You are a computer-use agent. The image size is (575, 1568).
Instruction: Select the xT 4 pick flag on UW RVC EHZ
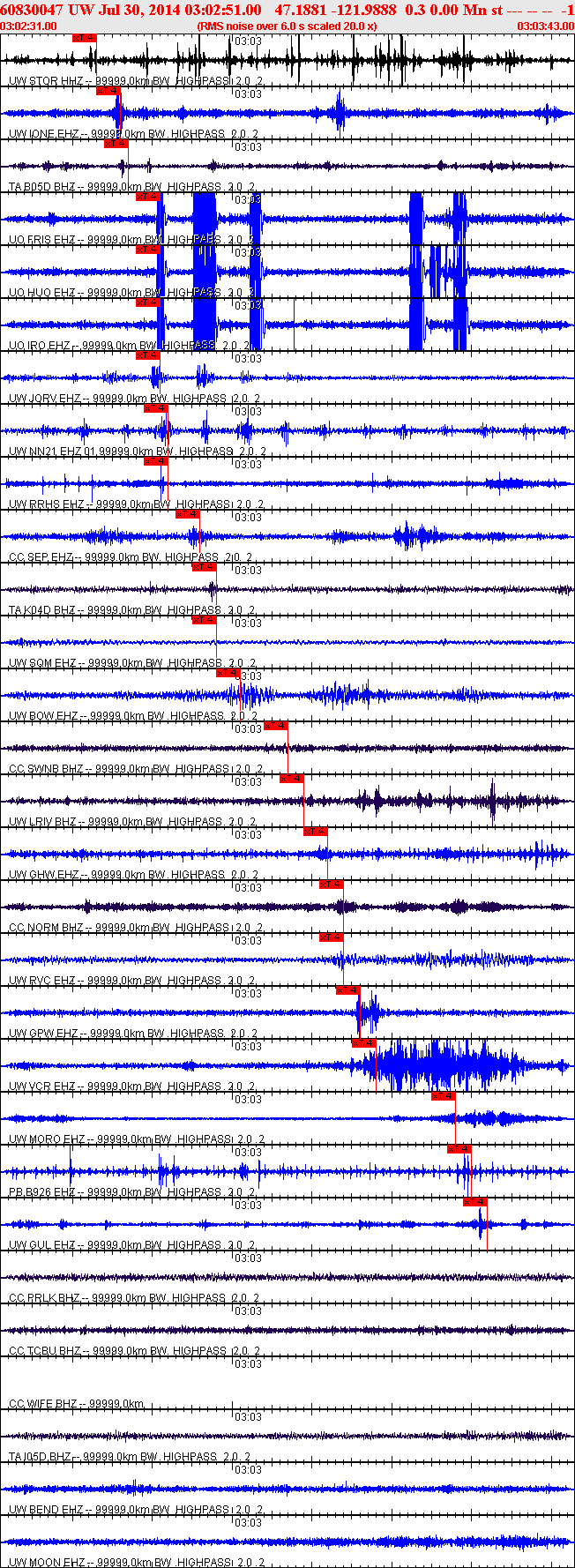(x=332, y=937)
